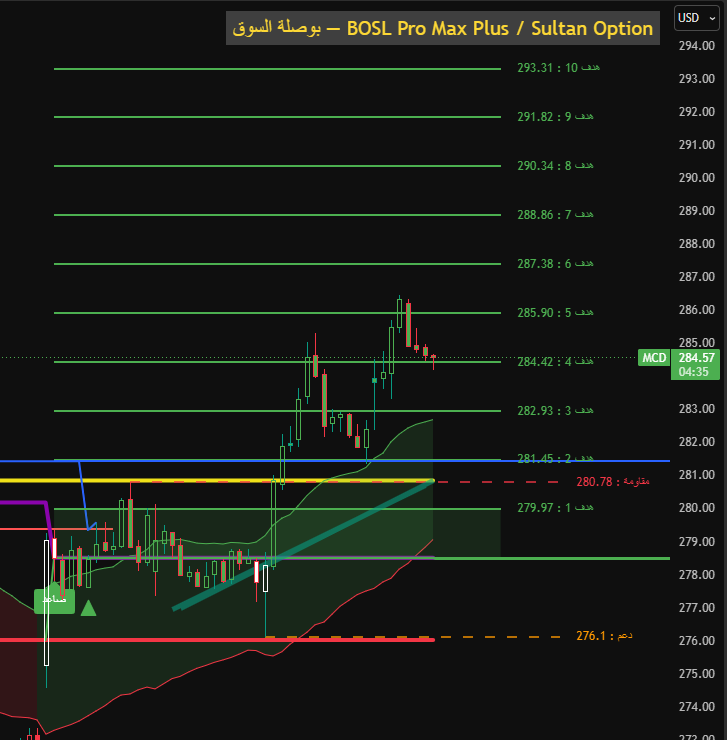This screenshot has height=740, width=727.
Task: Select the target 8 label 290.34
Action: pos(555,166)
